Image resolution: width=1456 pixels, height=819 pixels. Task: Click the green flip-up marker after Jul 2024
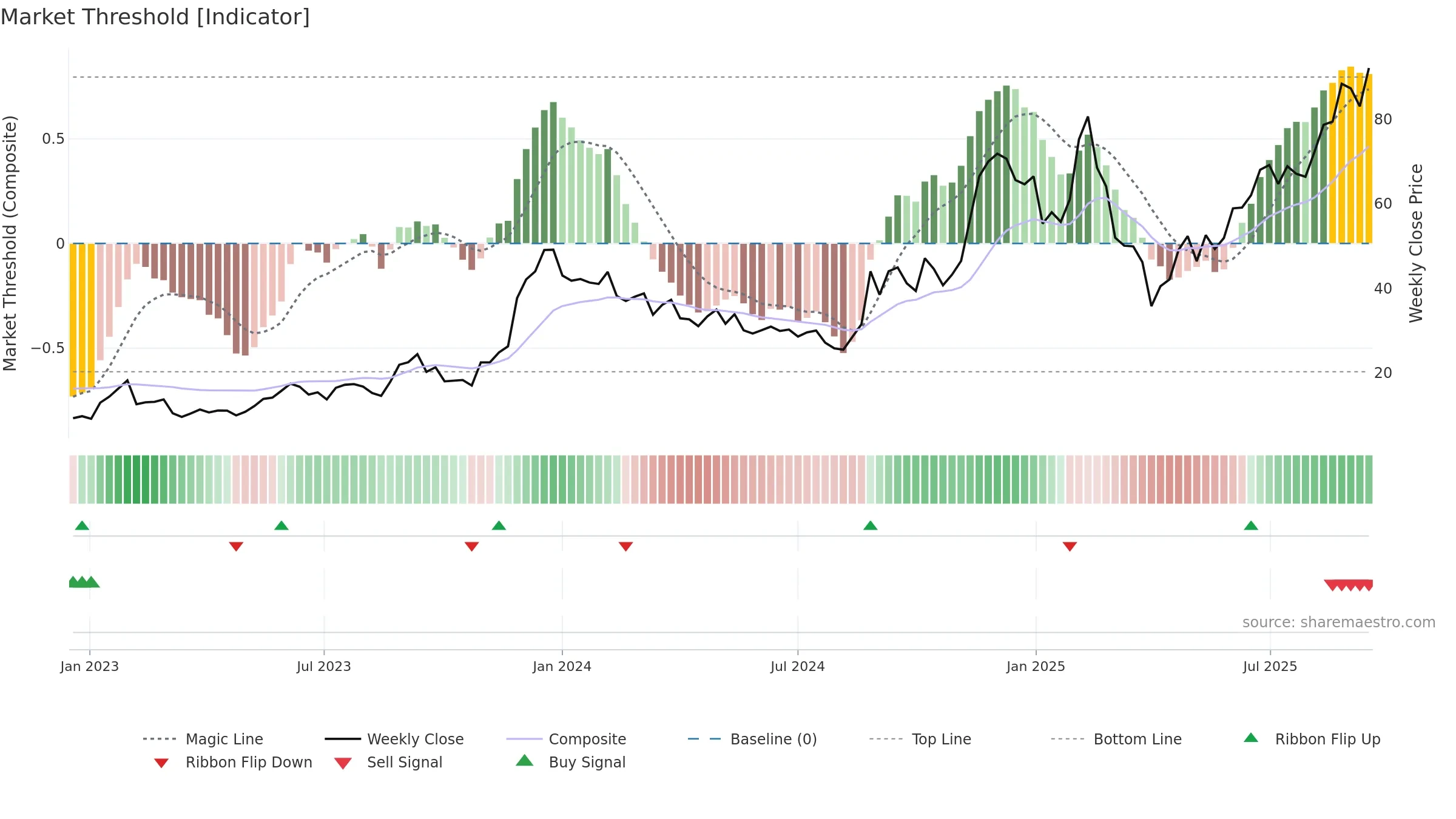click(x=870, y=525)
